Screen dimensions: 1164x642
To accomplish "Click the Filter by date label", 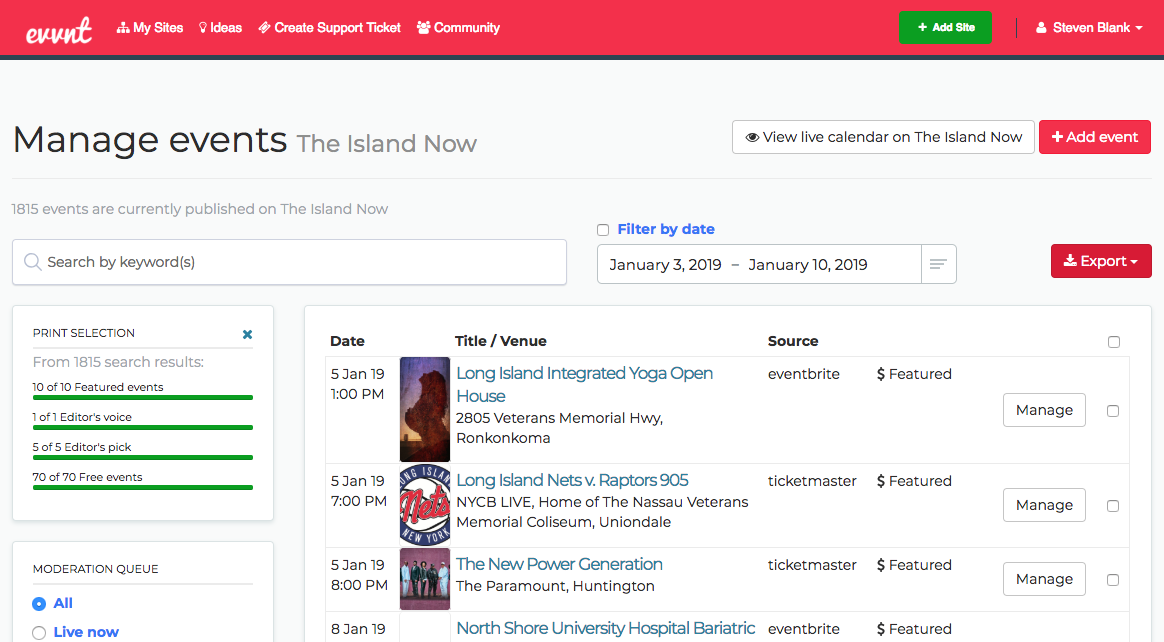I will click(x=666, y=229).
